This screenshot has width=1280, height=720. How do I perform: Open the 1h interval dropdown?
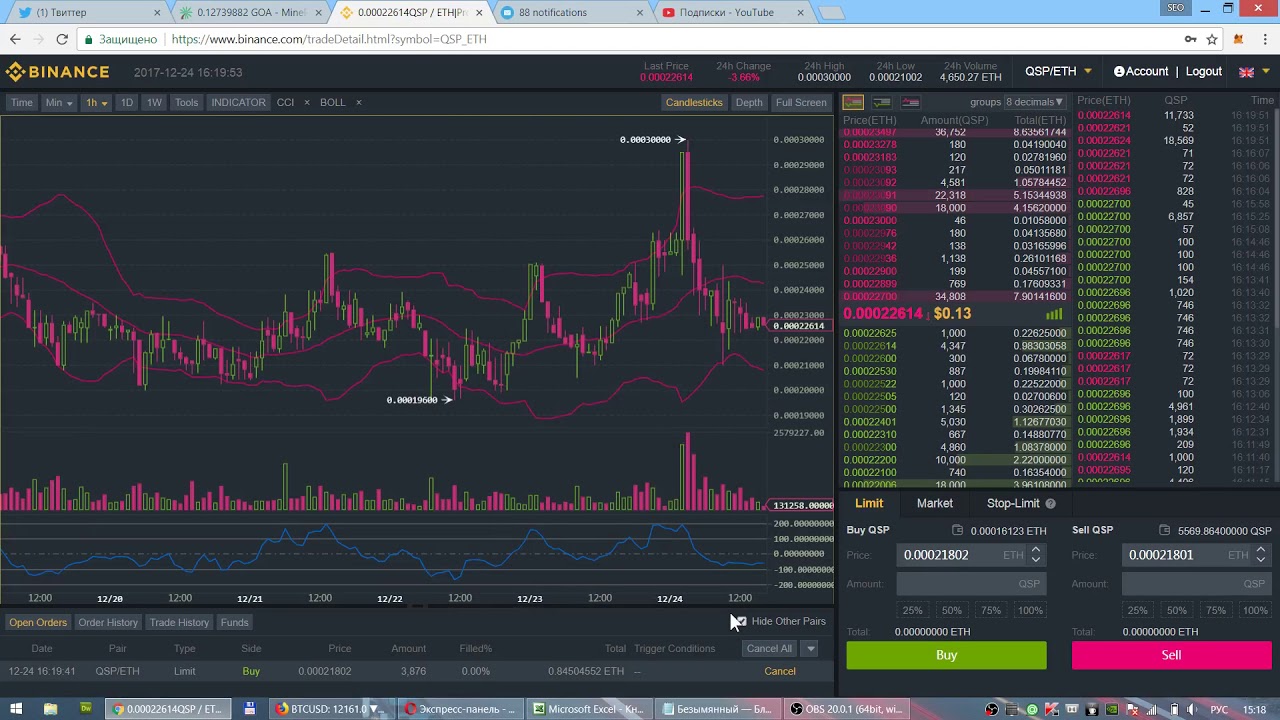pyautogui.click(x=96, y=102)
